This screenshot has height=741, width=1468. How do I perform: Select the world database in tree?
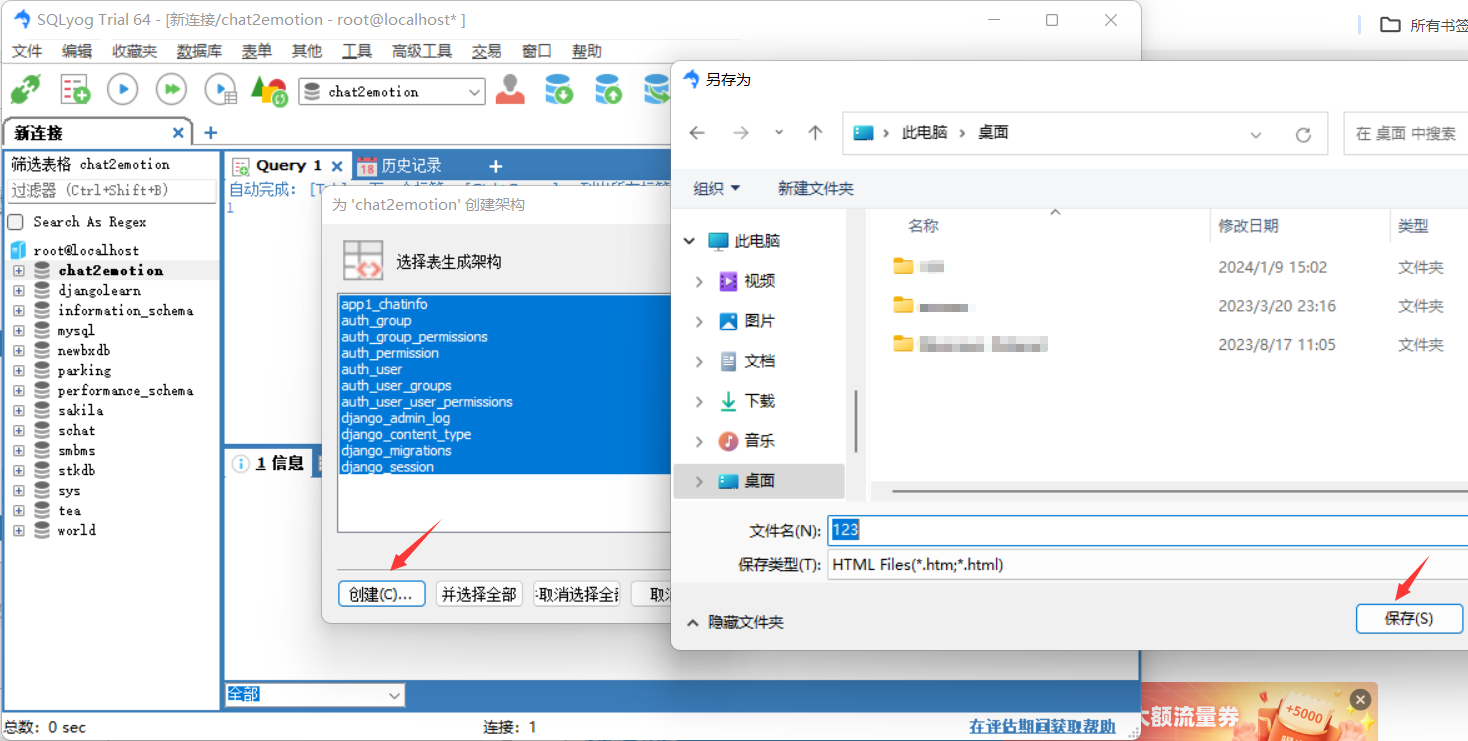(76, 531)
